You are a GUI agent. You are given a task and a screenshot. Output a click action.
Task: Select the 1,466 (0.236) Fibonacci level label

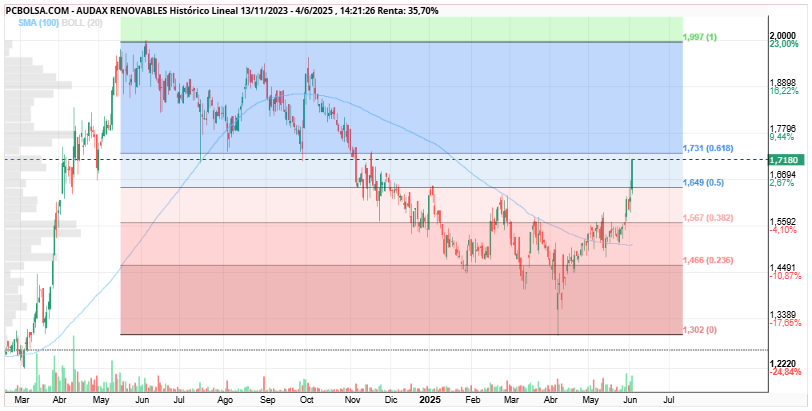707,260
